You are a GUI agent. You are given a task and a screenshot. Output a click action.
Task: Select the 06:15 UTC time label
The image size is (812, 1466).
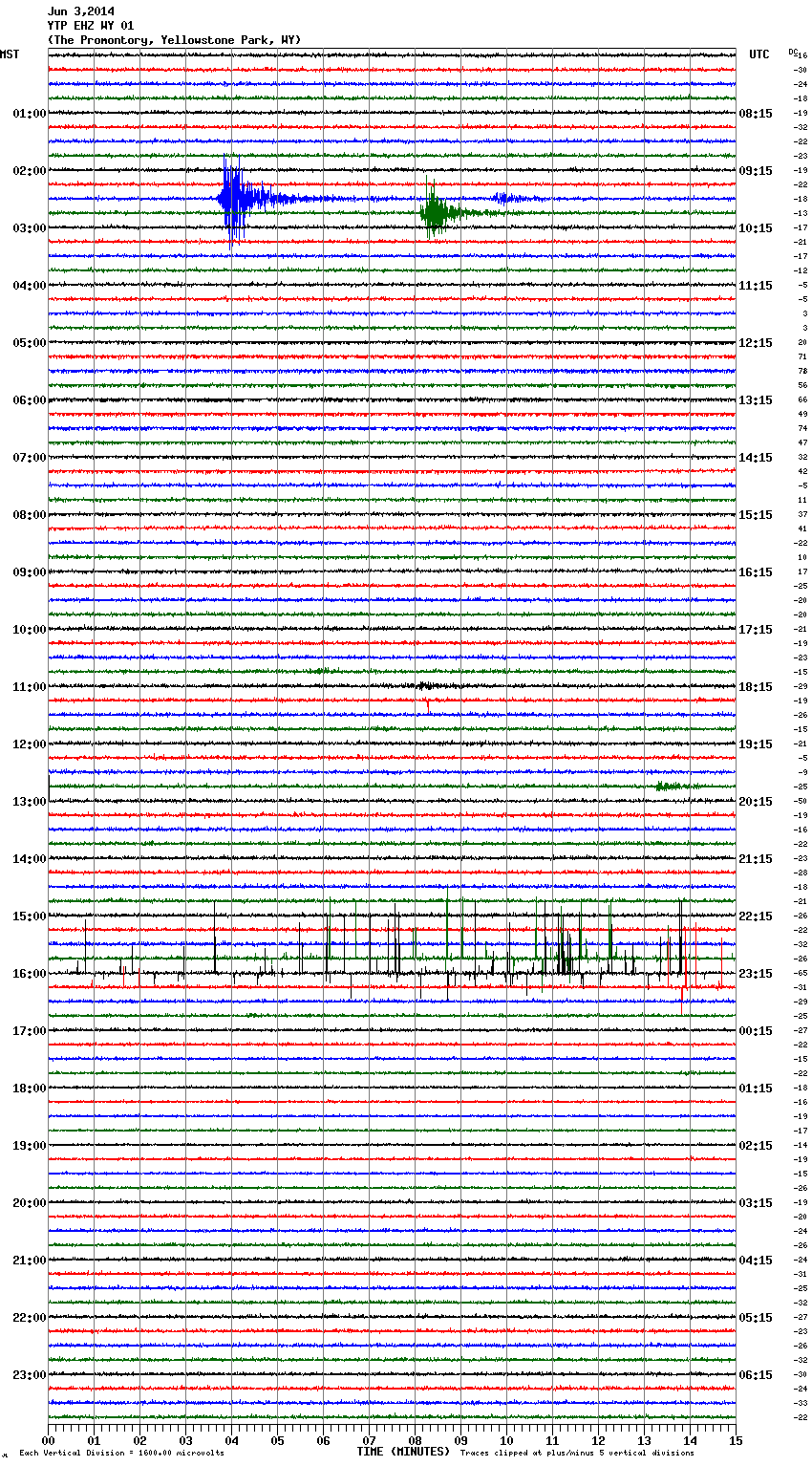click(x=756, y=1375)
